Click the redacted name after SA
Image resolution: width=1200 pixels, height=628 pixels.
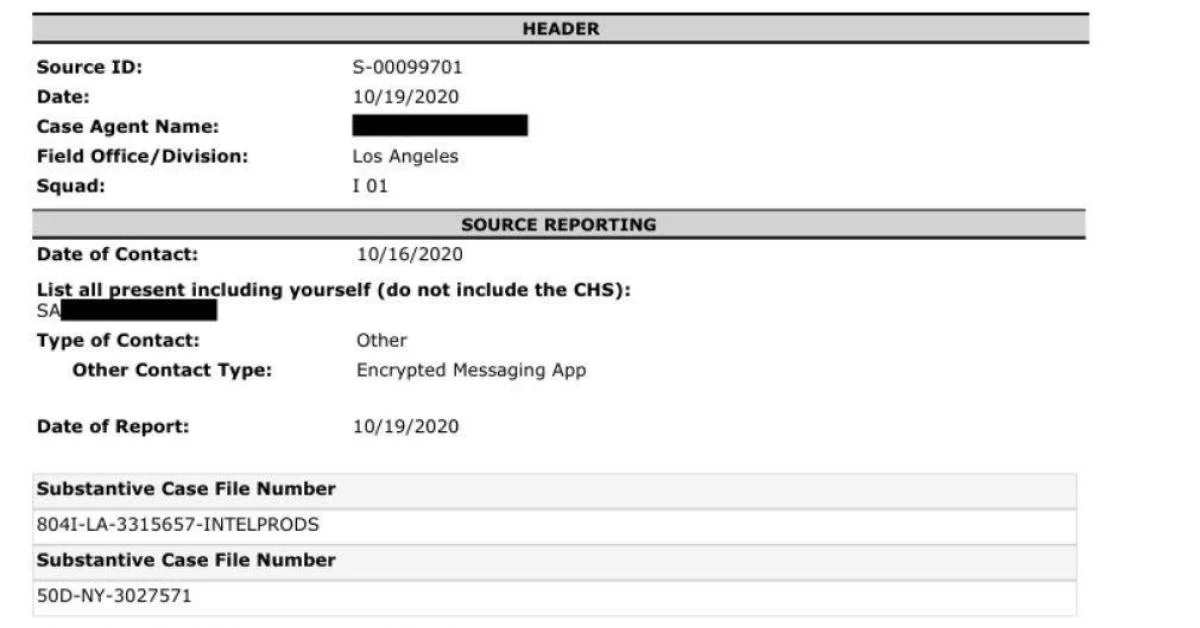pyautogui.click(x=138, y=311)
